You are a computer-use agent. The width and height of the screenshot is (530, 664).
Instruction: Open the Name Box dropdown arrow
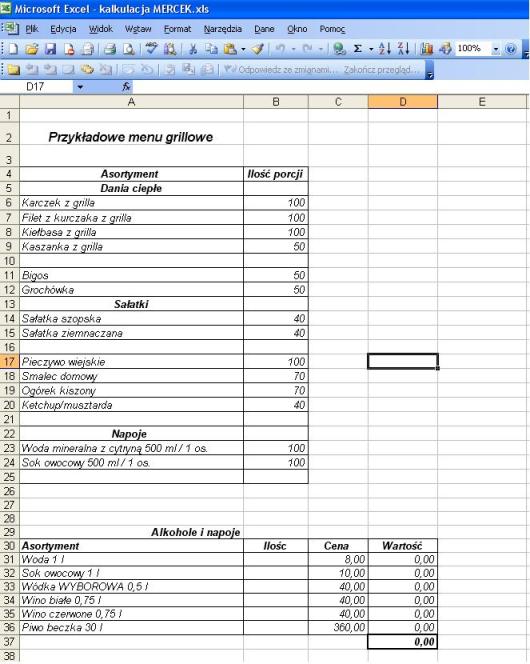[80, 87]
